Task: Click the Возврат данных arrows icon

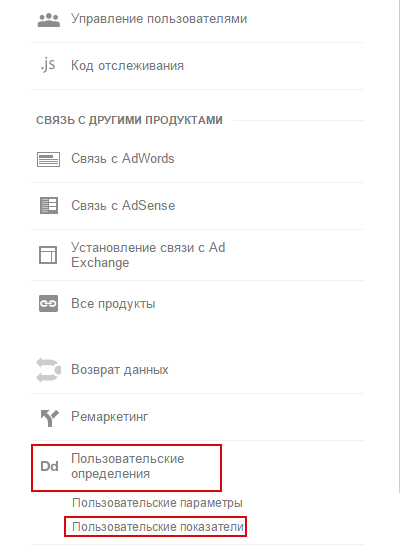Action: (x=48, y=370)
